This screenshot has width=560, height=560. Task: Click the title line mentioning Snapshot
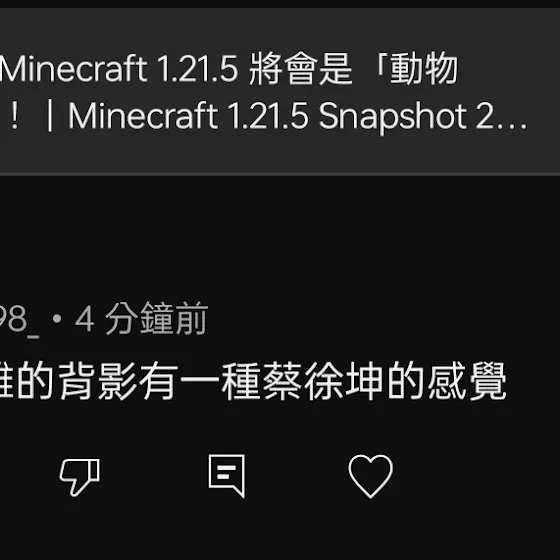[x=263, y=116]
